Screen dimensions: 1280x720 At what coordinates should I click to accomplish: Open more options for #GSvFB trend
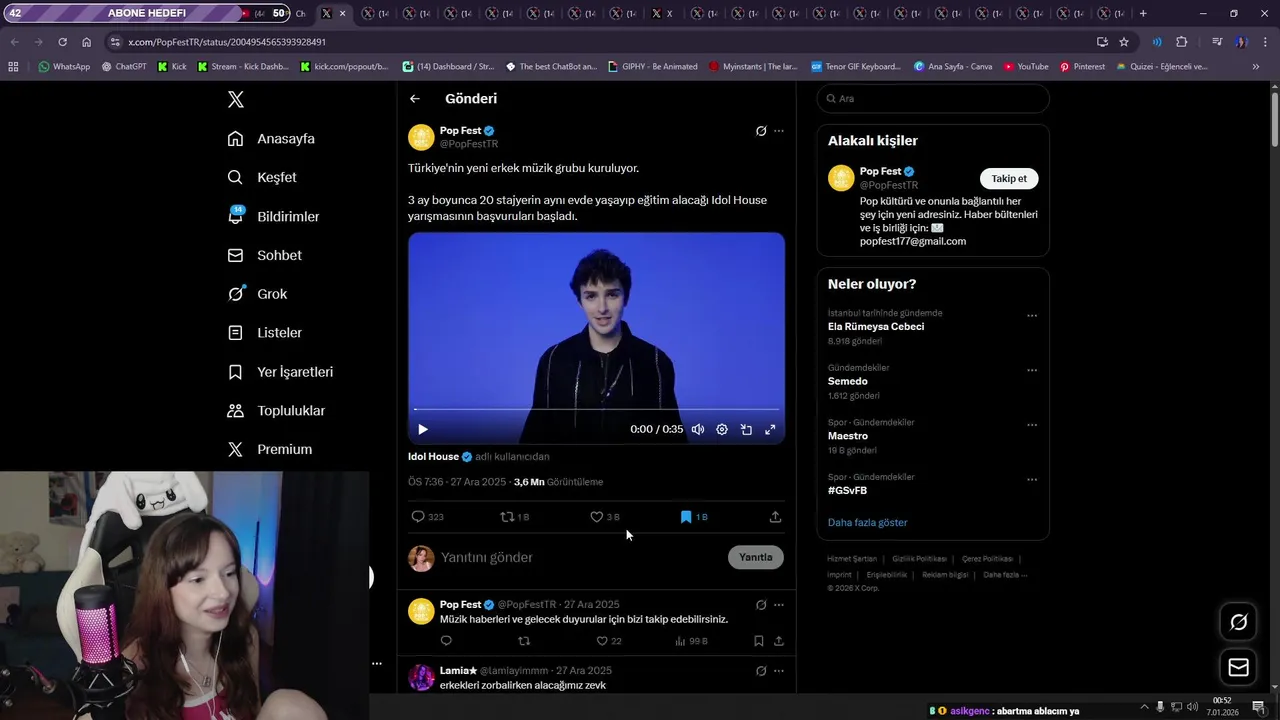1032,480
